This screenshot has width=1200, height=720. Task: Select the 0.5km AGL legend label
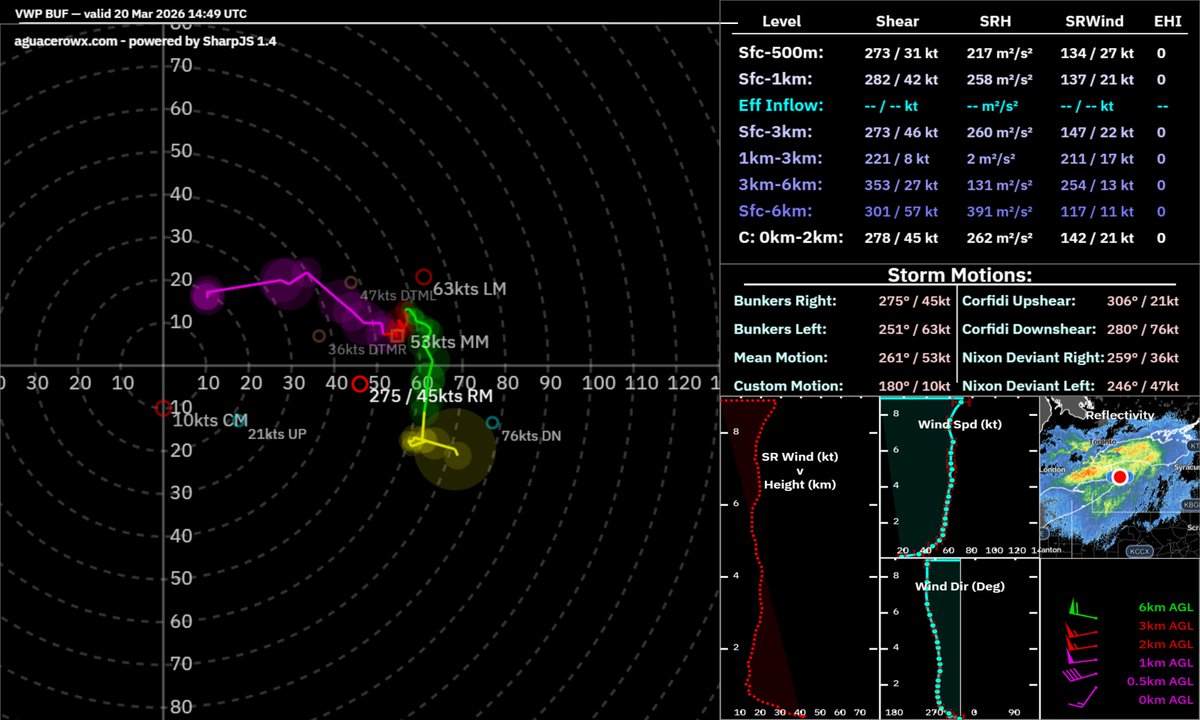pyautogui.click(x=1160, y=682)
